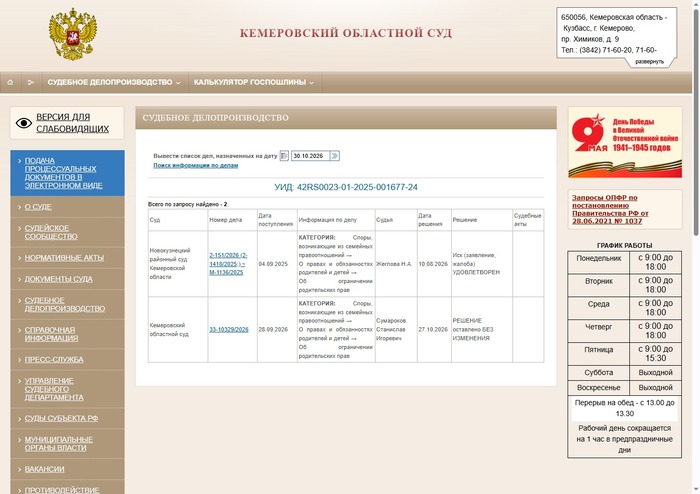Viewport: 700px width, 494px height.
Task: Click Судебные акты column header
Action: pyautogui.click(x=528, y=220)
